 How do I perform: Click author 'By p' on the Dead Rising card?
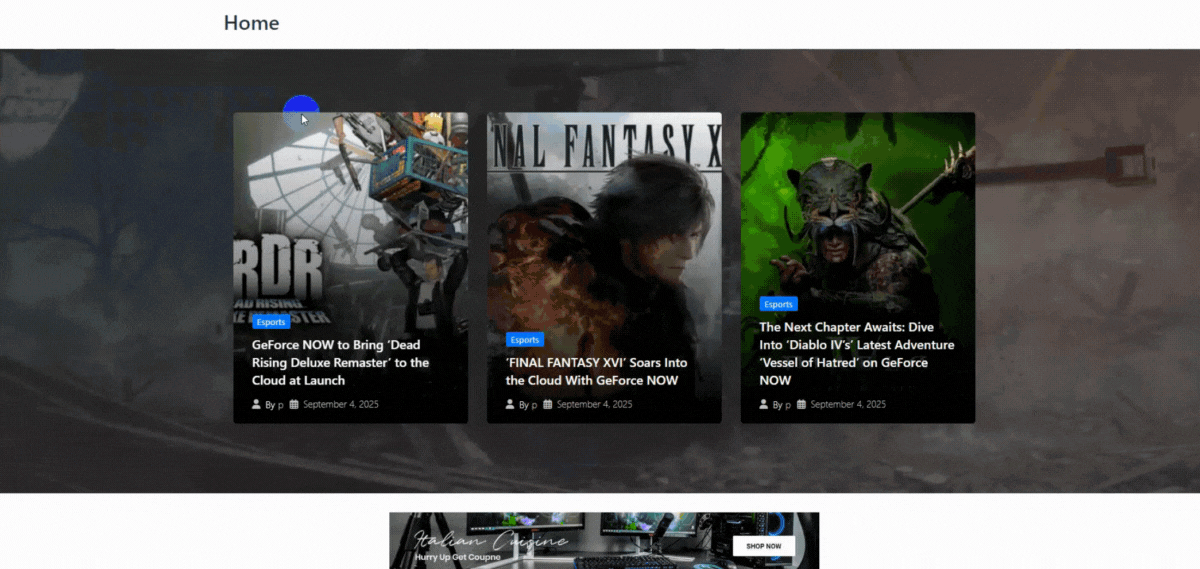(275, 405)
